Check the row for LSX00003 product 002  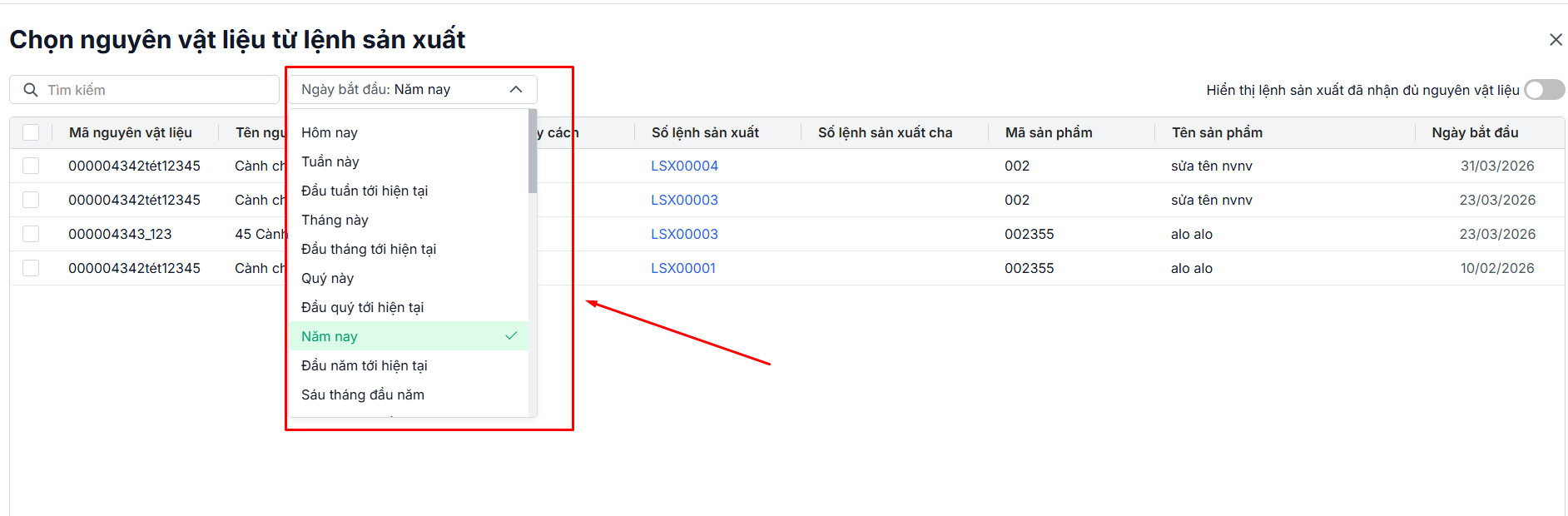(x=31, y=200)
